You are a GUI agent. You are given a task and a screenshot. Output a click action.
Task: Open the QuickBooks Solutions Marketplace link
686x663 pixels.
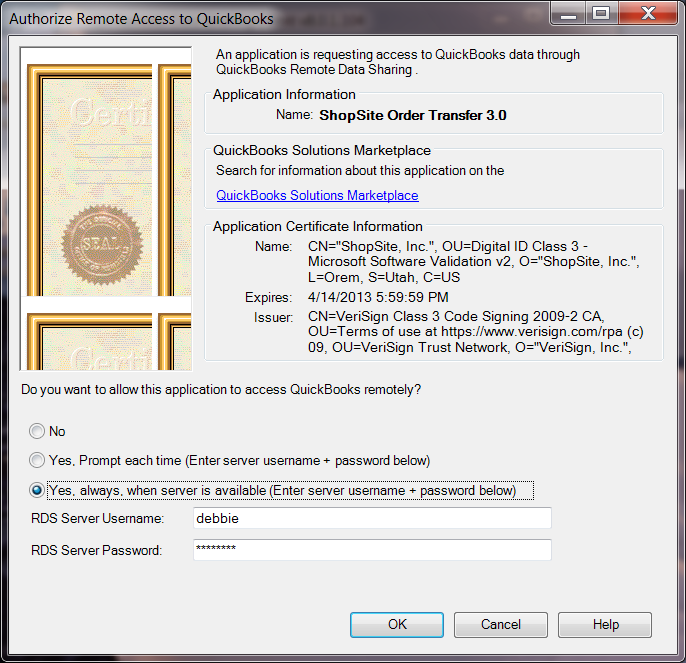[x=317, y=196]
